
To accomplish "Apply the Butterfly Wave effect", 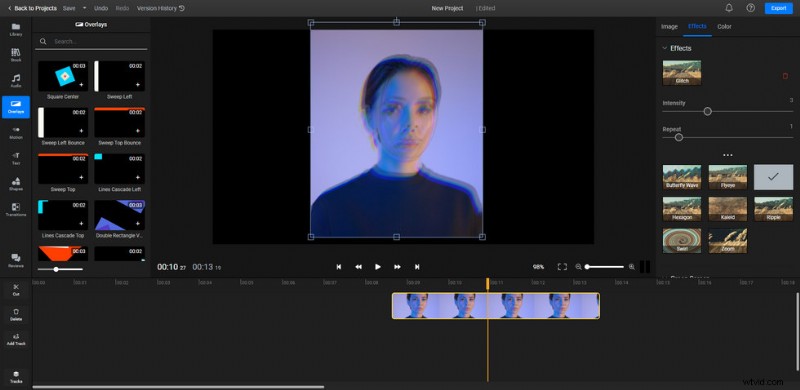I will (x=682, y=177).
